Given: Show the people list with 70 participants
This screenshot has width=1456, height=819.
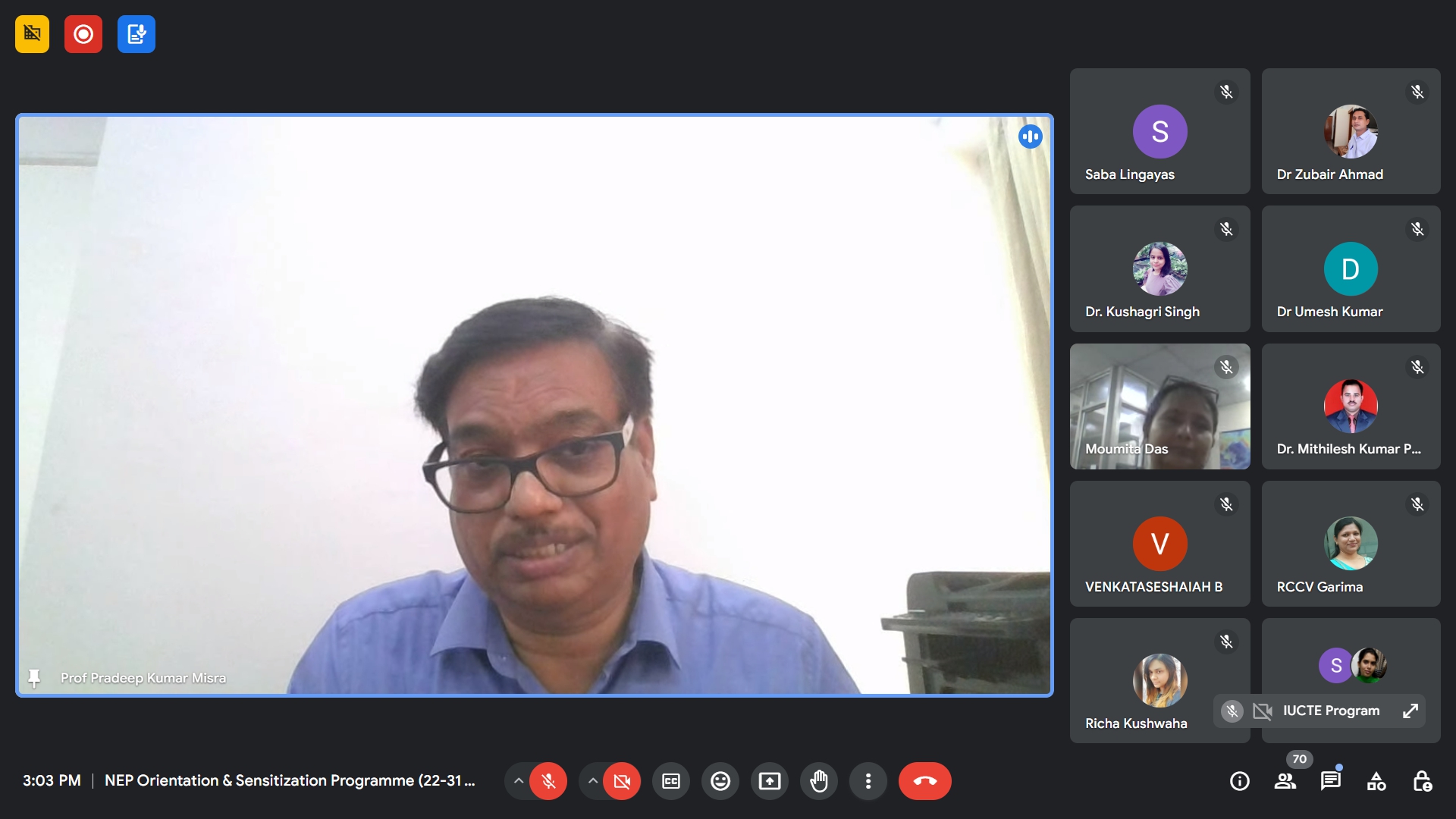Looking at the screenshot, I should [1285, 781].
